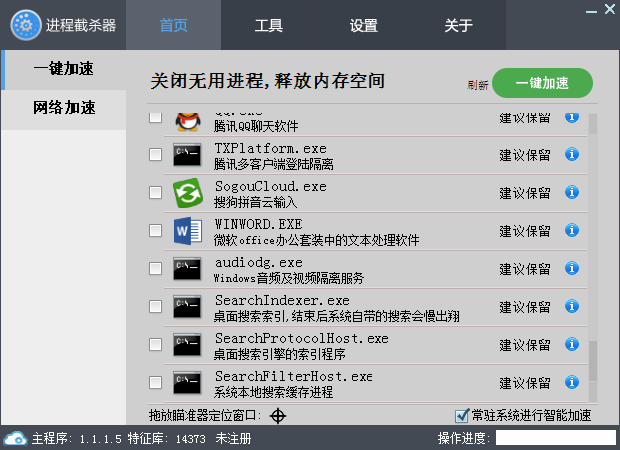
Task: Check the SogouCloud.exe checkbox
Action: pos(155,193)
